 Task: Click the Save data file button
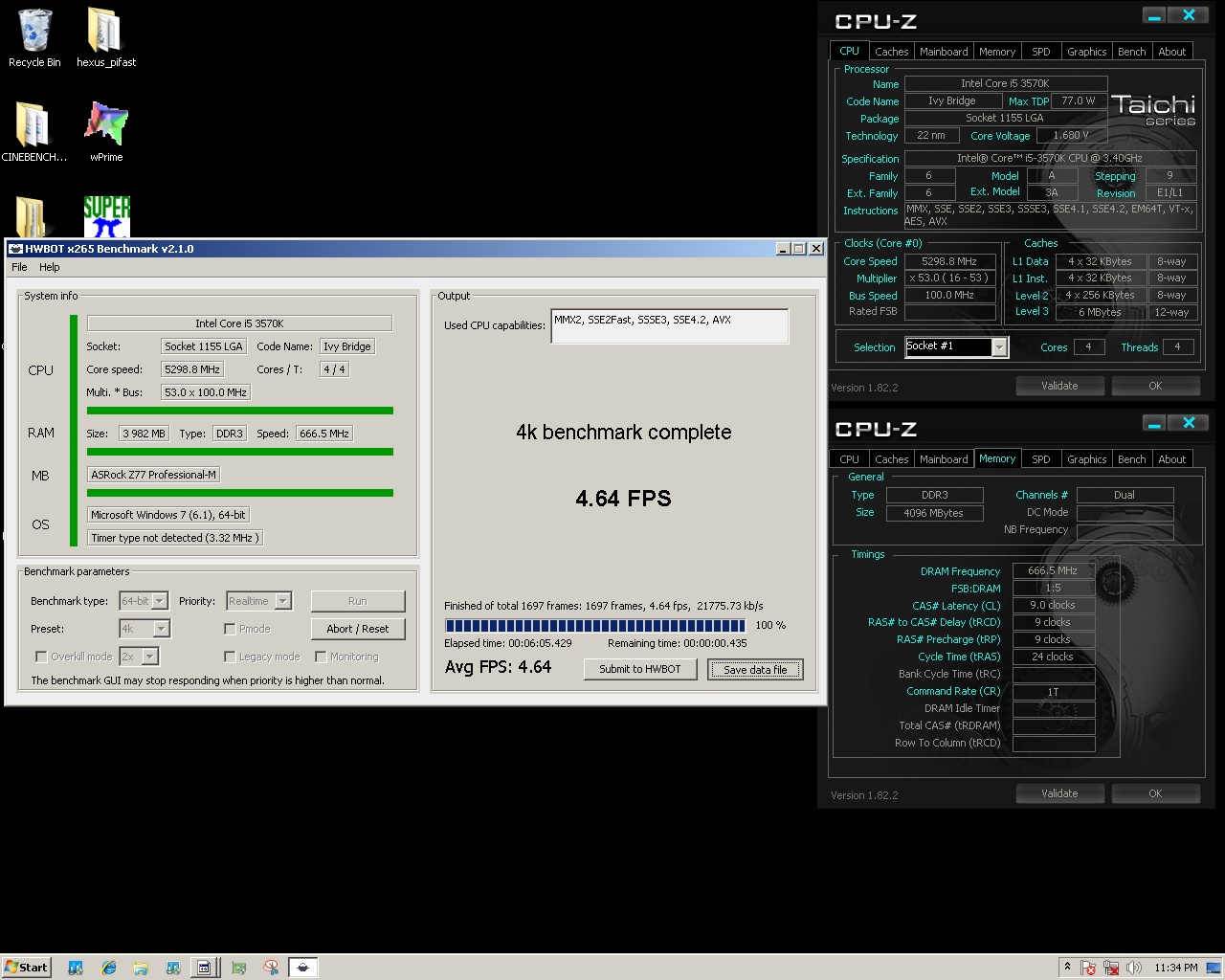[755, 669]
